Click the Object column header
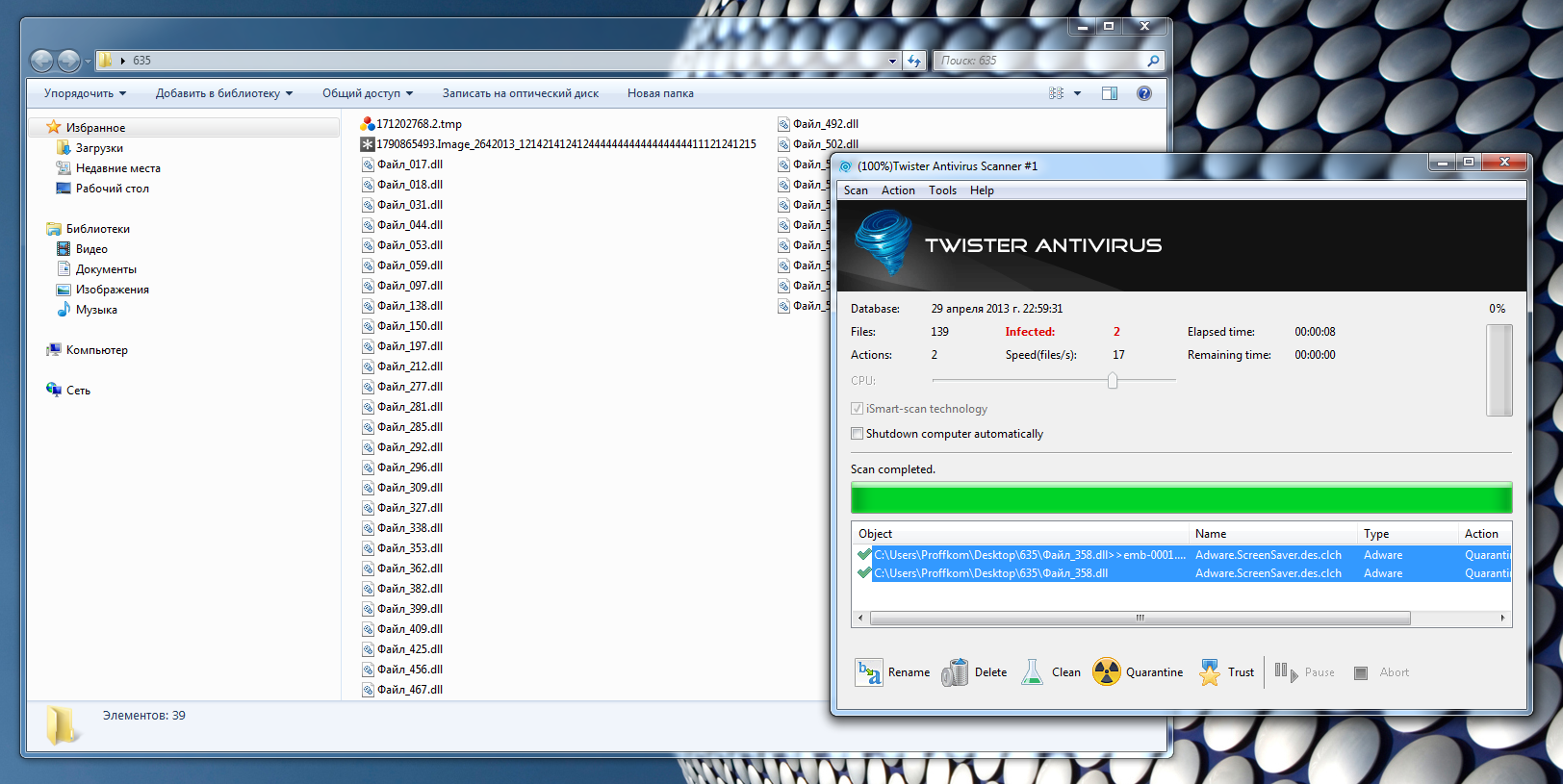 pyautogui.click(x=1020, y=534)
